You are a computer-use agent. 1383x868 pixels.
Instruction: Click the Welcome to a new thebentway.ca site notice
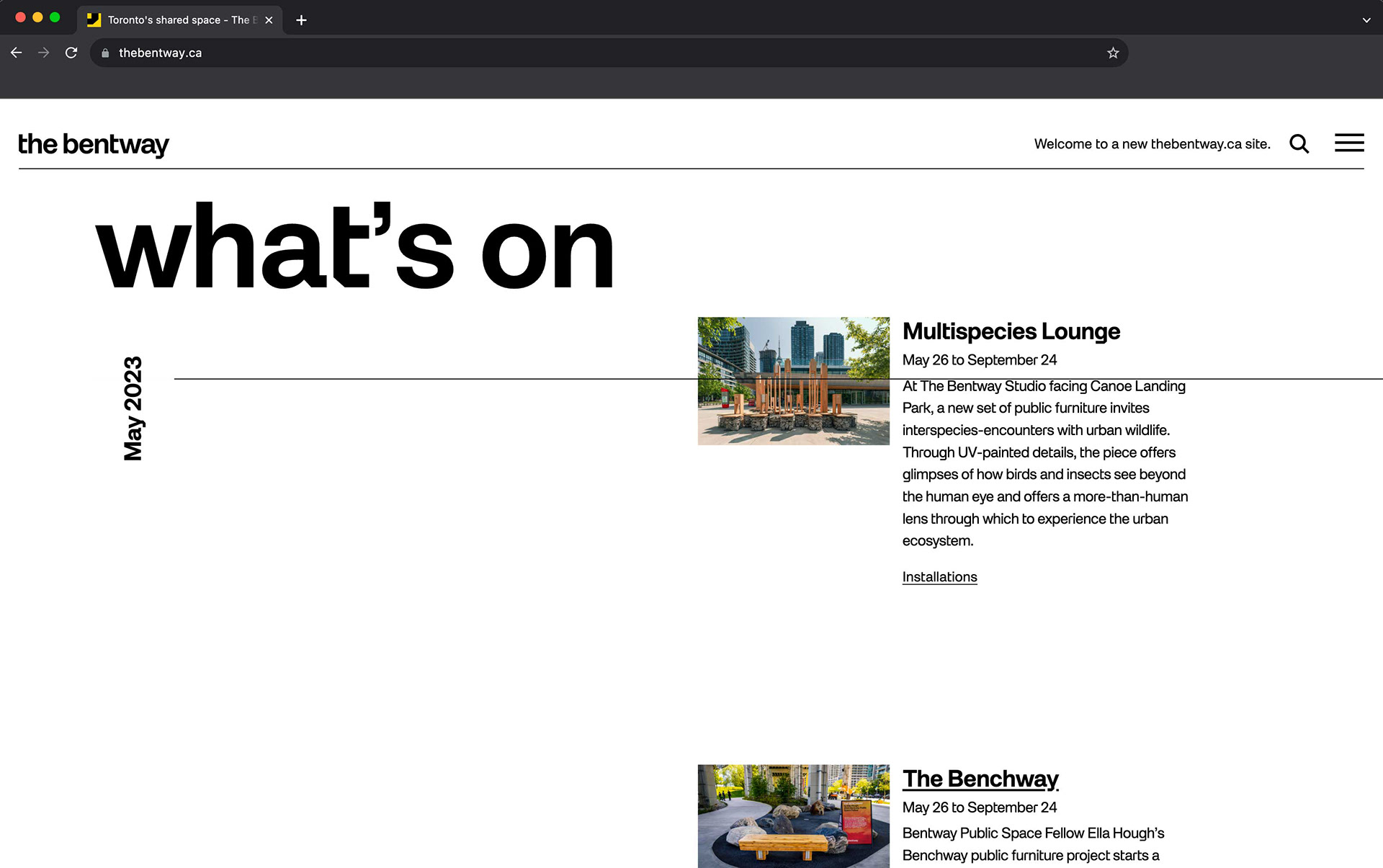pos(1152,144)
